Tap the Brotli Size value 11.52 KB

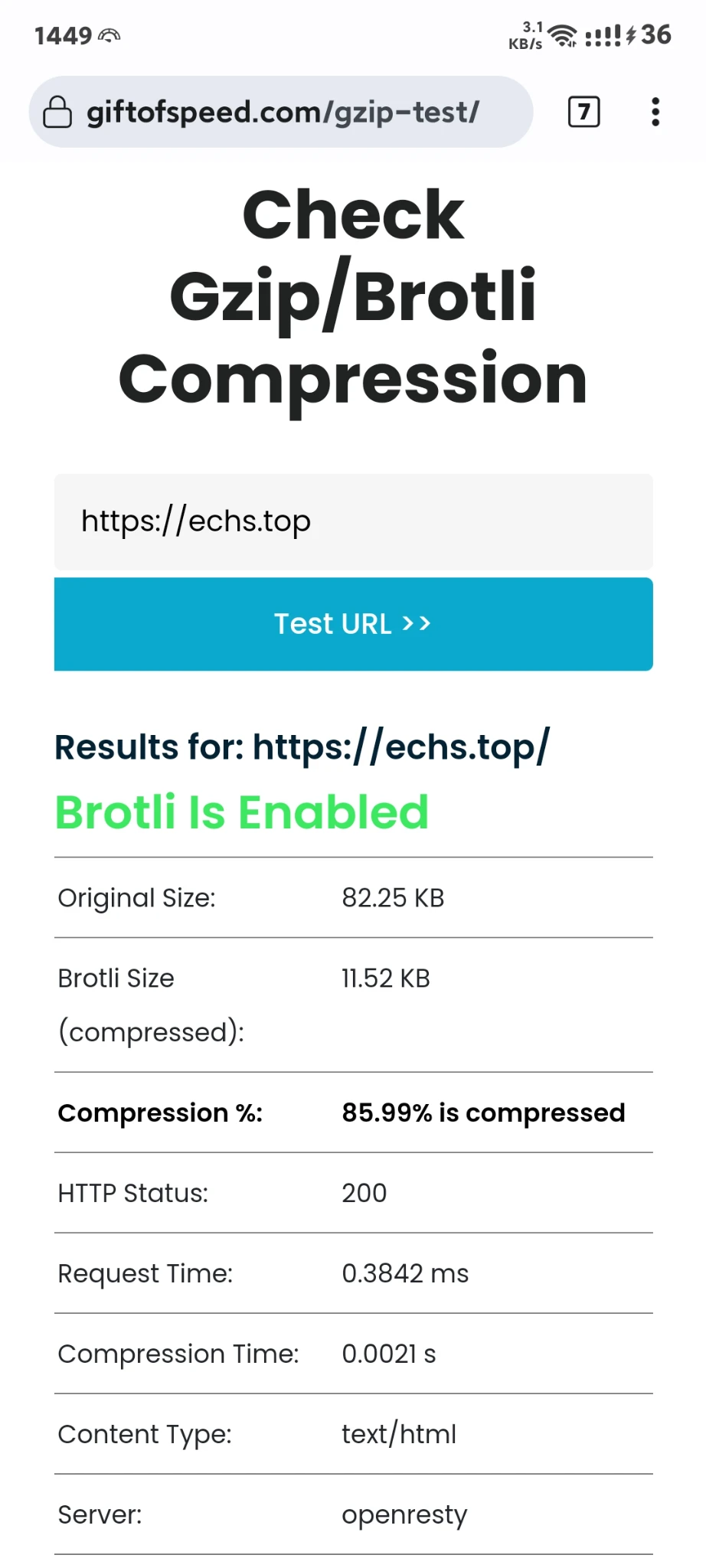tap(386, 978)
